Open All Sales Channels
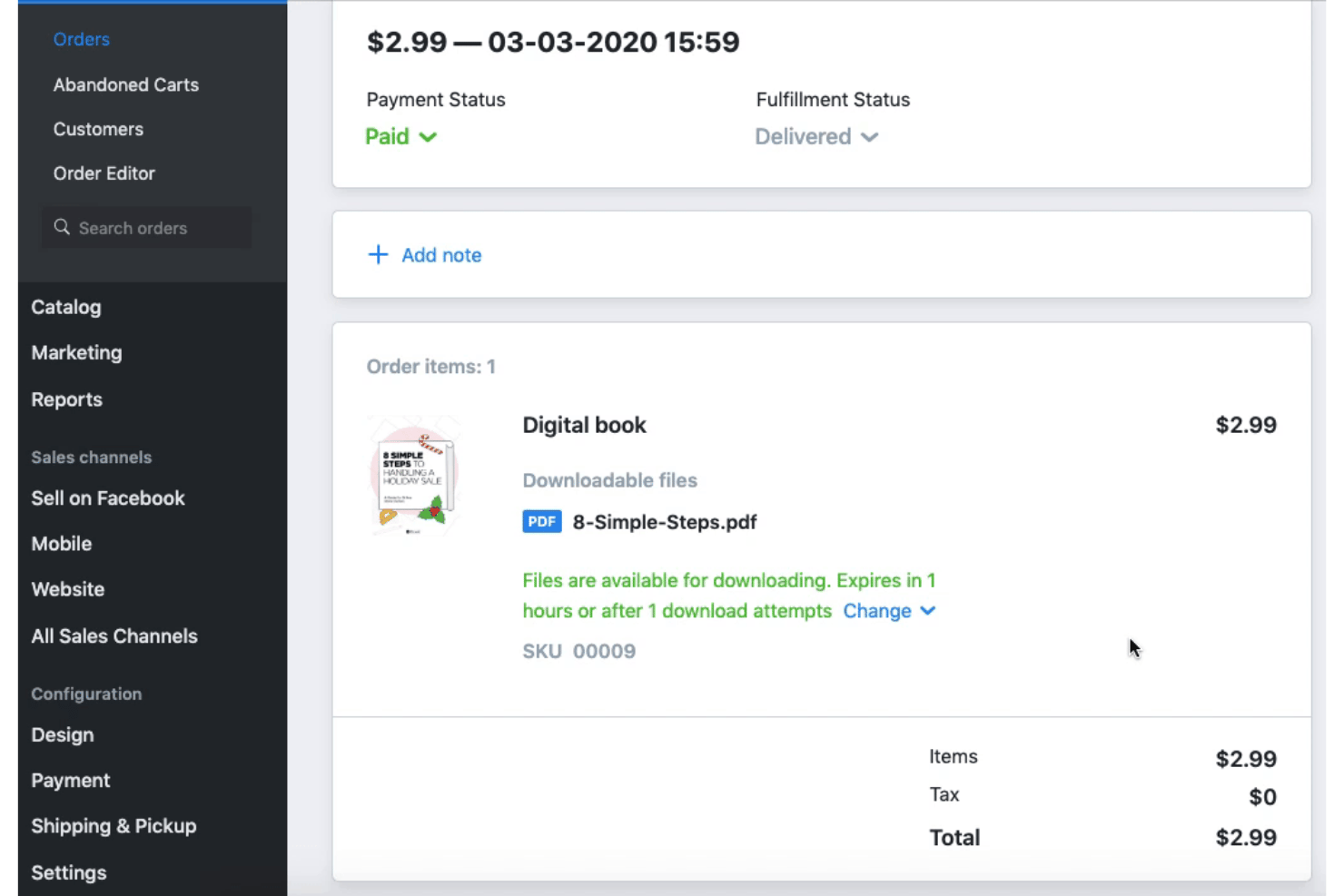1344x896 pixels. 114,636
